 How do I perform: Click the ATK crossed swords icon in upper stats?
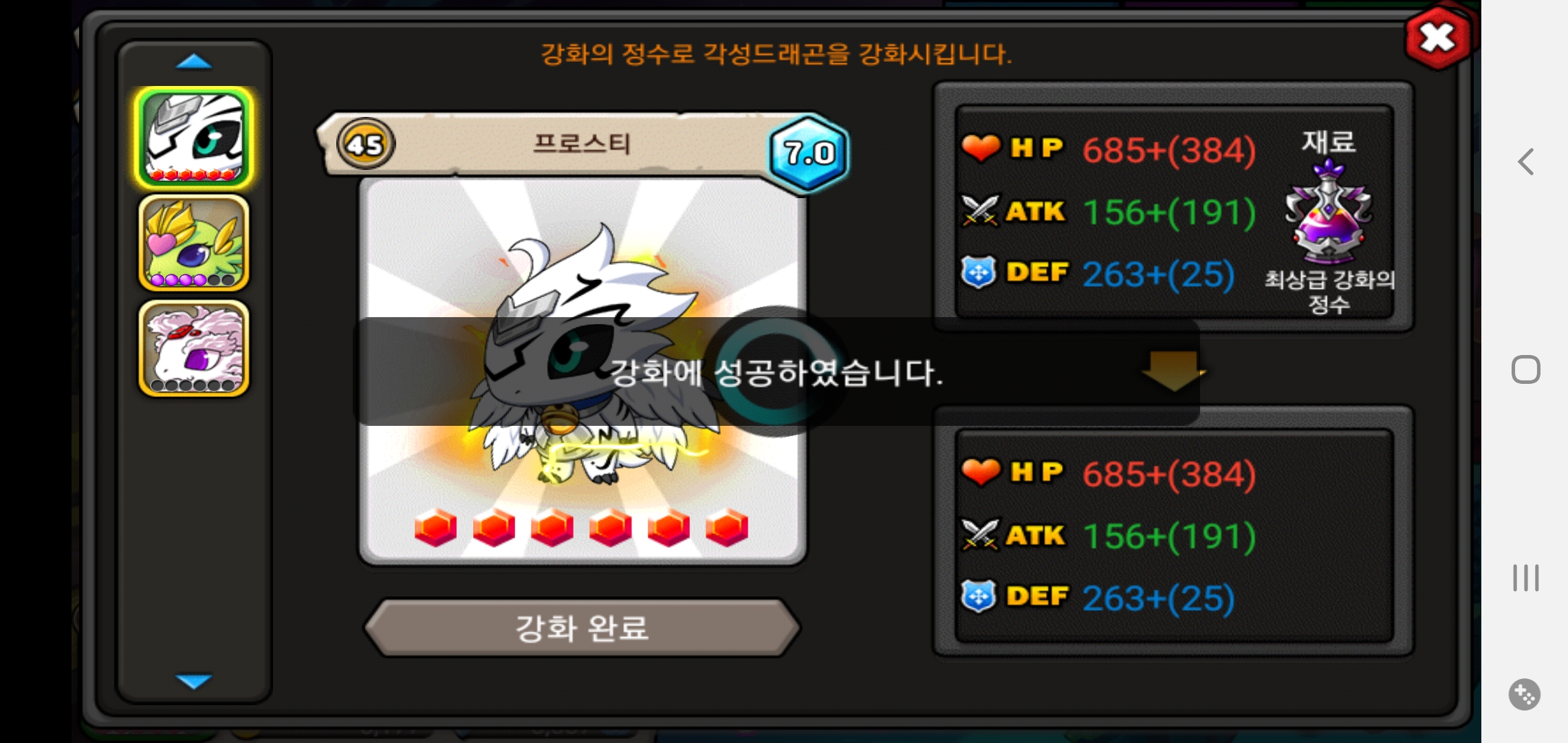(x=980, y=211)
